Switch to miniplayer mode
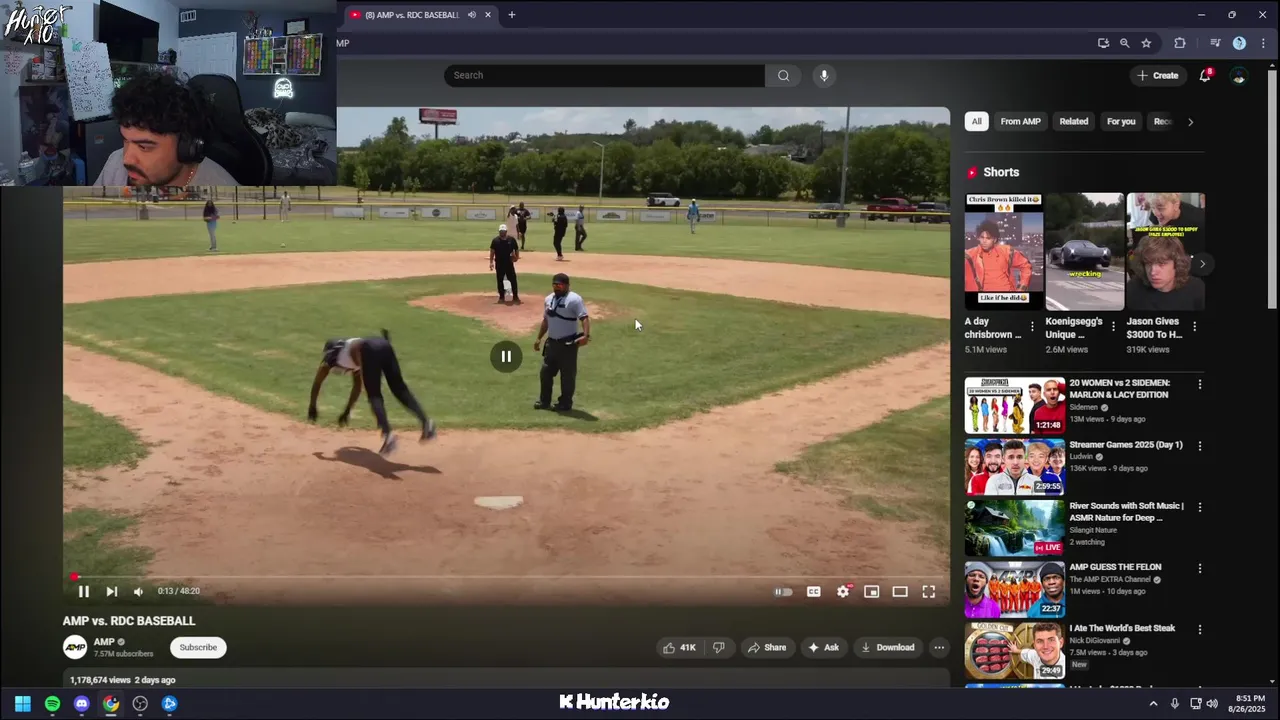Viewport: 1280px width, 720px height. point(871,592)
